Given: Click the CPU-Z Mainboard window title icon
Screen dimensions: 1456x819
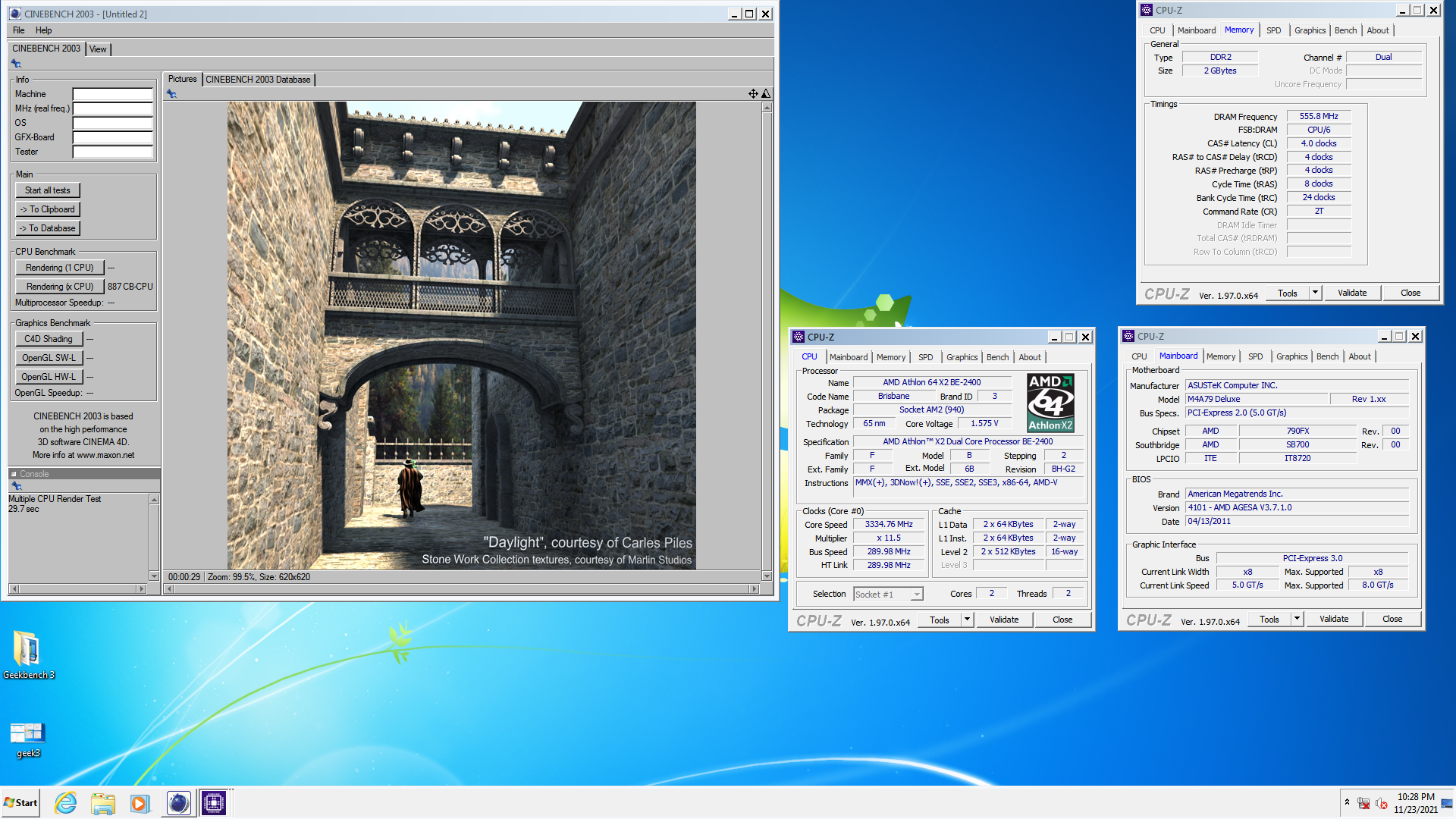Looking at the screenshot, I should 1128,337.
